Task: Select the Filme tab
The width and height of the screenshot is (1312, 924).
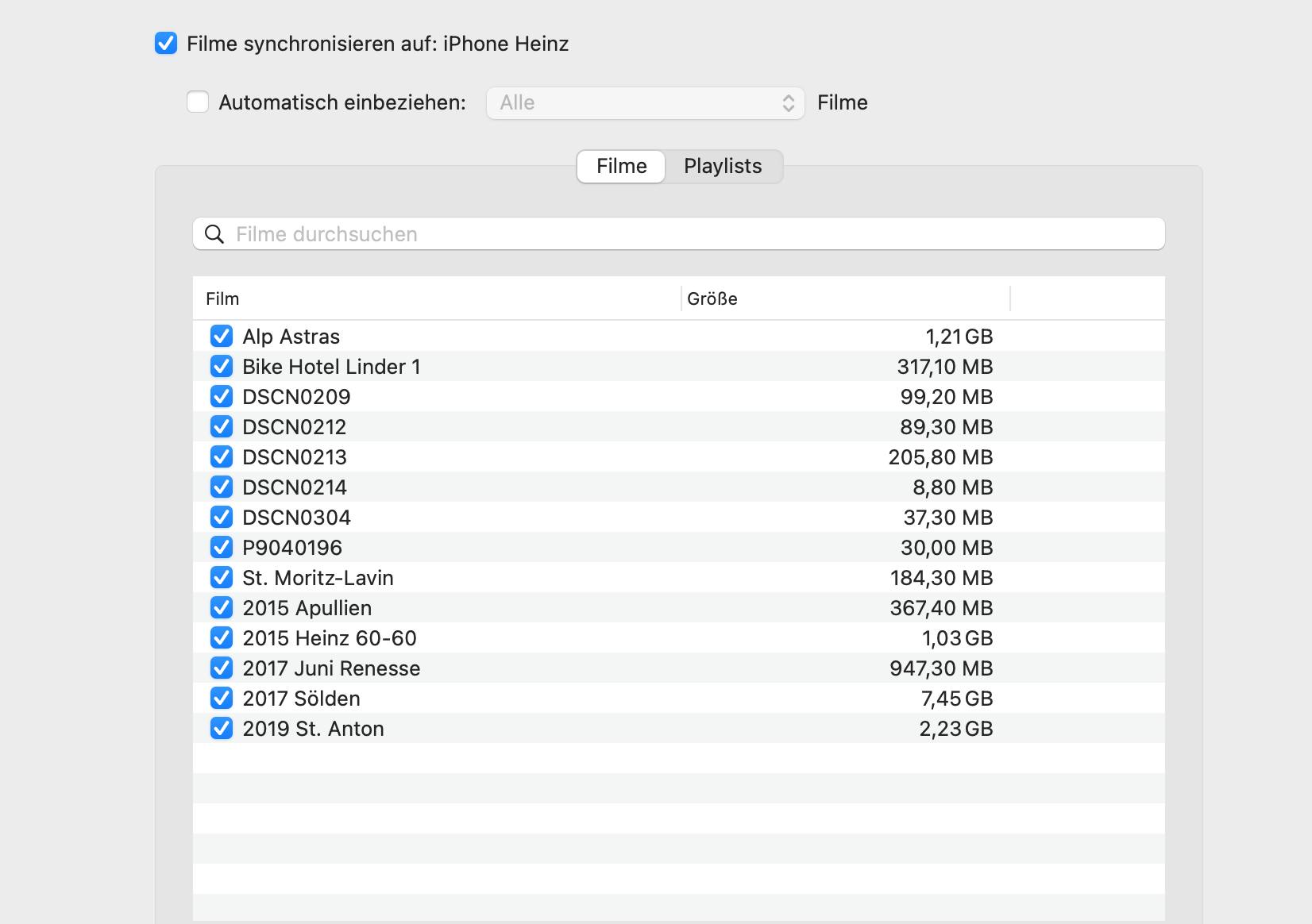Action: point(621,167)
